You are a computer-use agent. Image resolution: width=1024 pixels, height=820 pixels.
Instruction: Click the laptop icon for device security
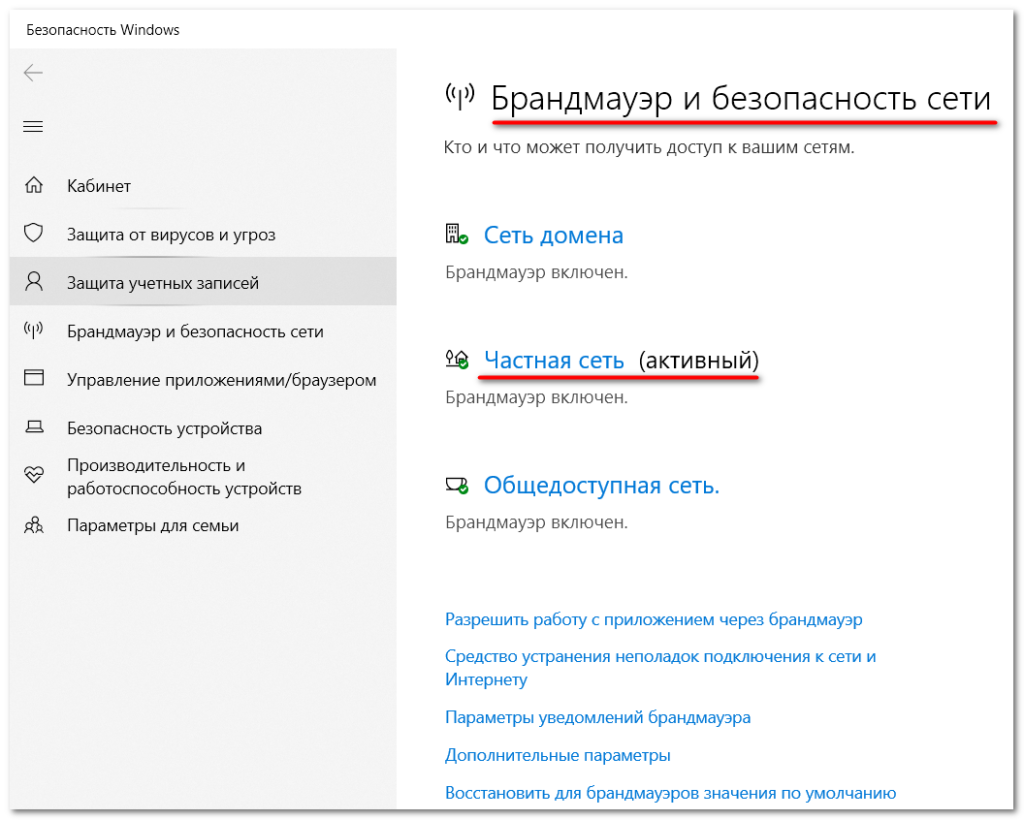(34, 427)
